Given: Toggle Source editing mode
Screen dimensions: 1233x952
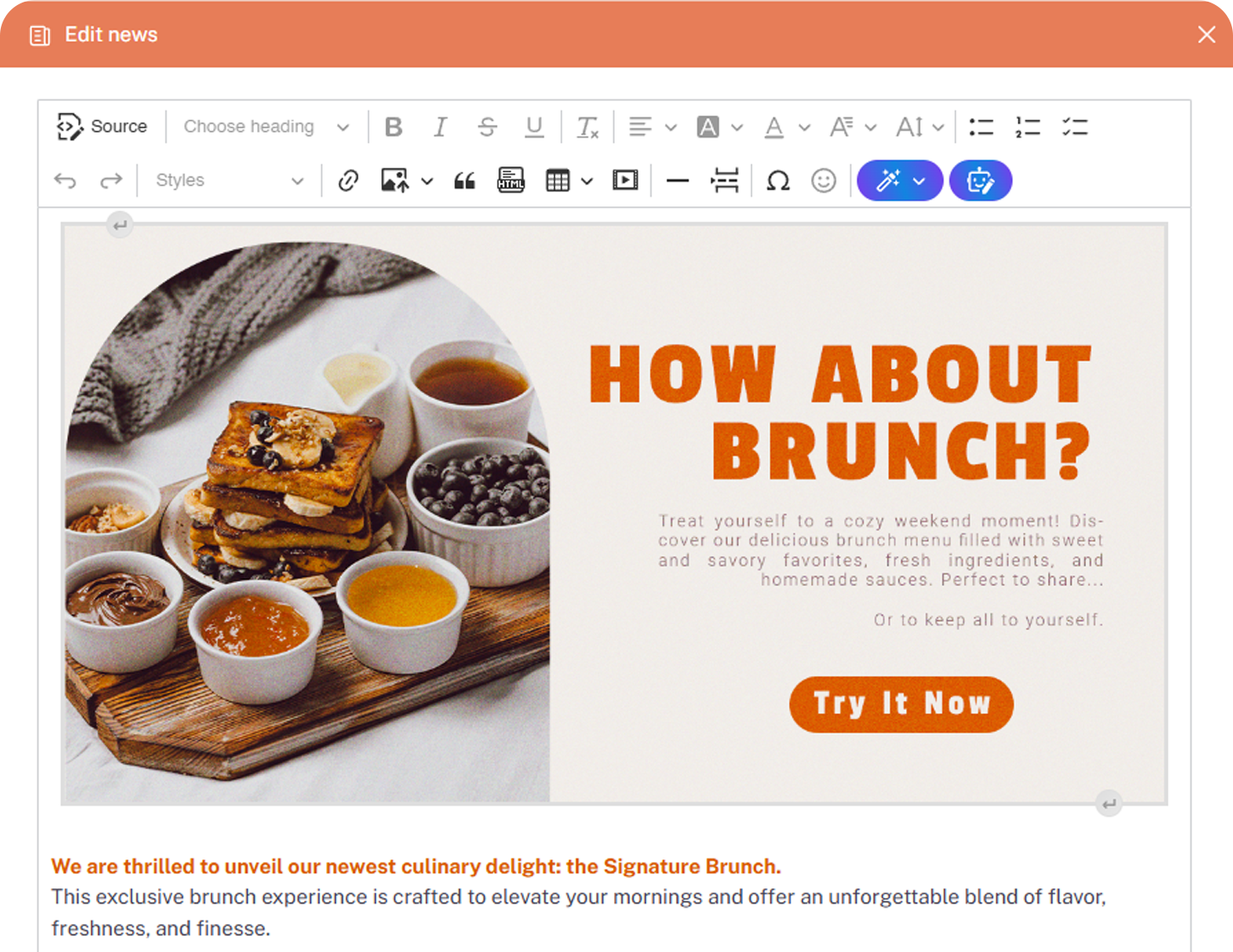Looking at the screenshot, I should click(102, 127).
